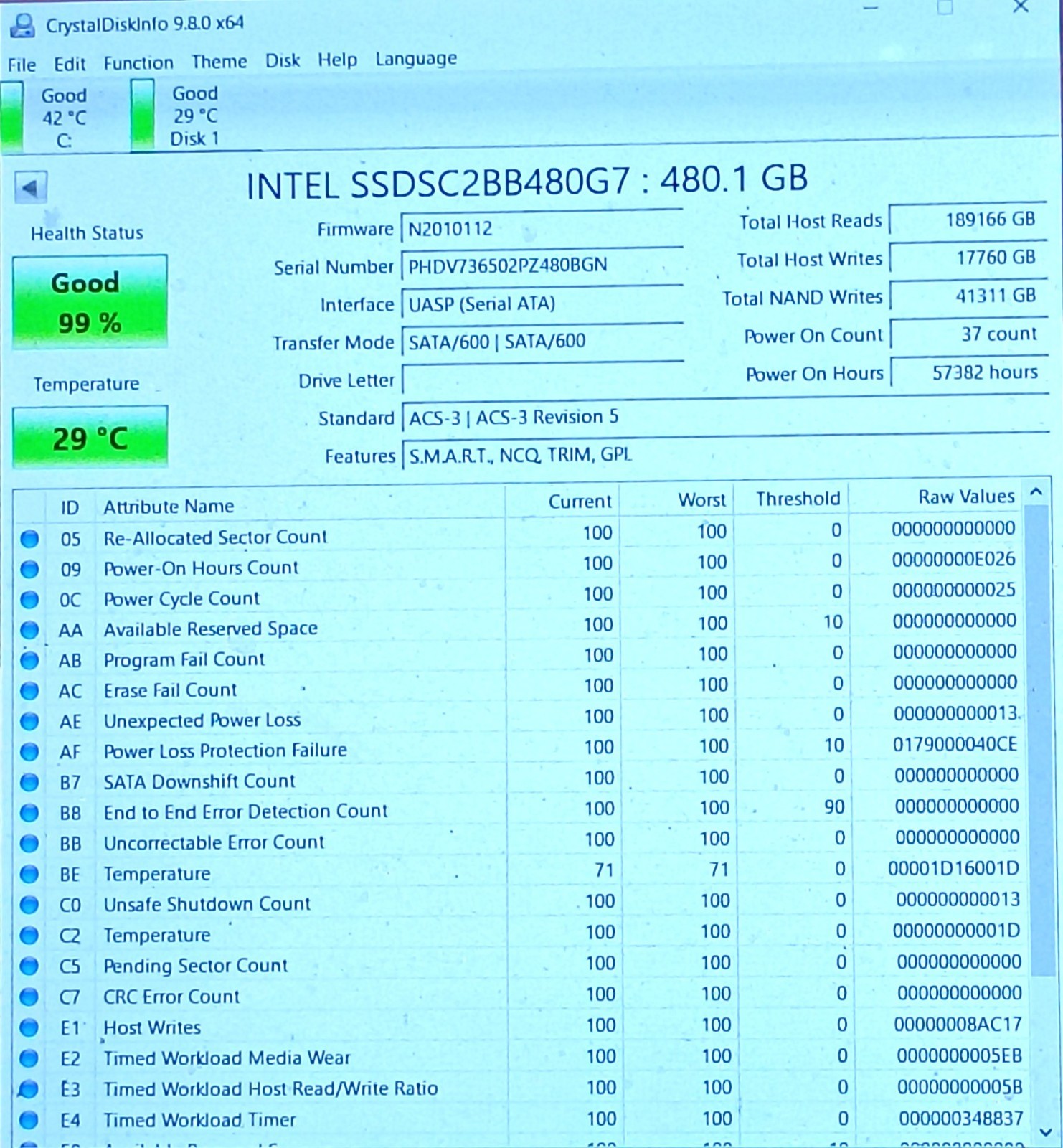Click the CrystalDiskInfo app icon in title bar
This screenshot has width=1063, height=1148.
click(x=23, y=26)
